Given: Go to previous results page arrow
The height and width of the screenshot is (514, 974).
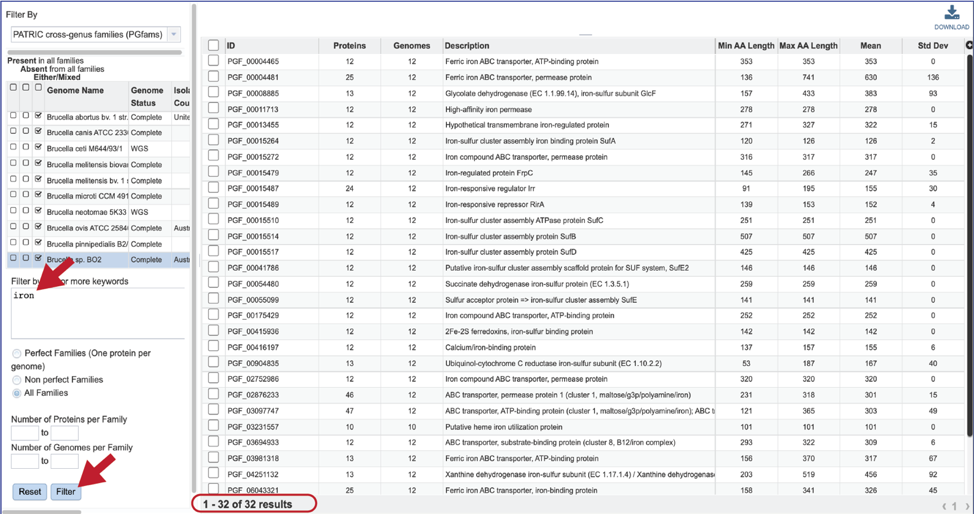Looking at the screenshot, I should coord(945,506).
